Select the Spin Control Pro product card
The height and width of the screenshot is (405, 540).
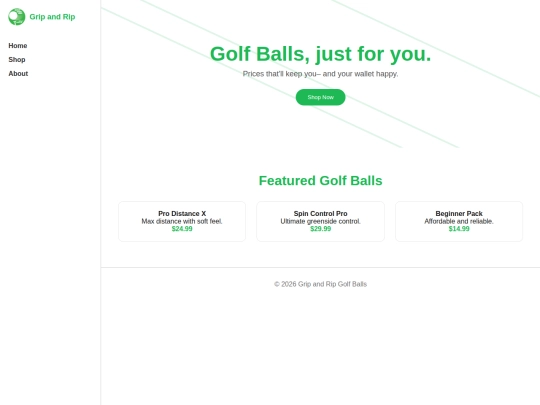click(x=320, y=221)
